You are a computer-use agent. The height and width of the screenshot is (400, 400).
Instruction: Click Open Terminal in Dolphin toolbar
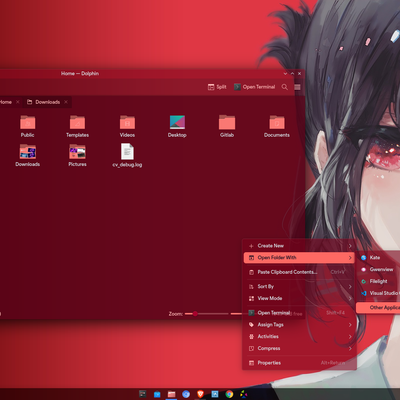point(255,87)
